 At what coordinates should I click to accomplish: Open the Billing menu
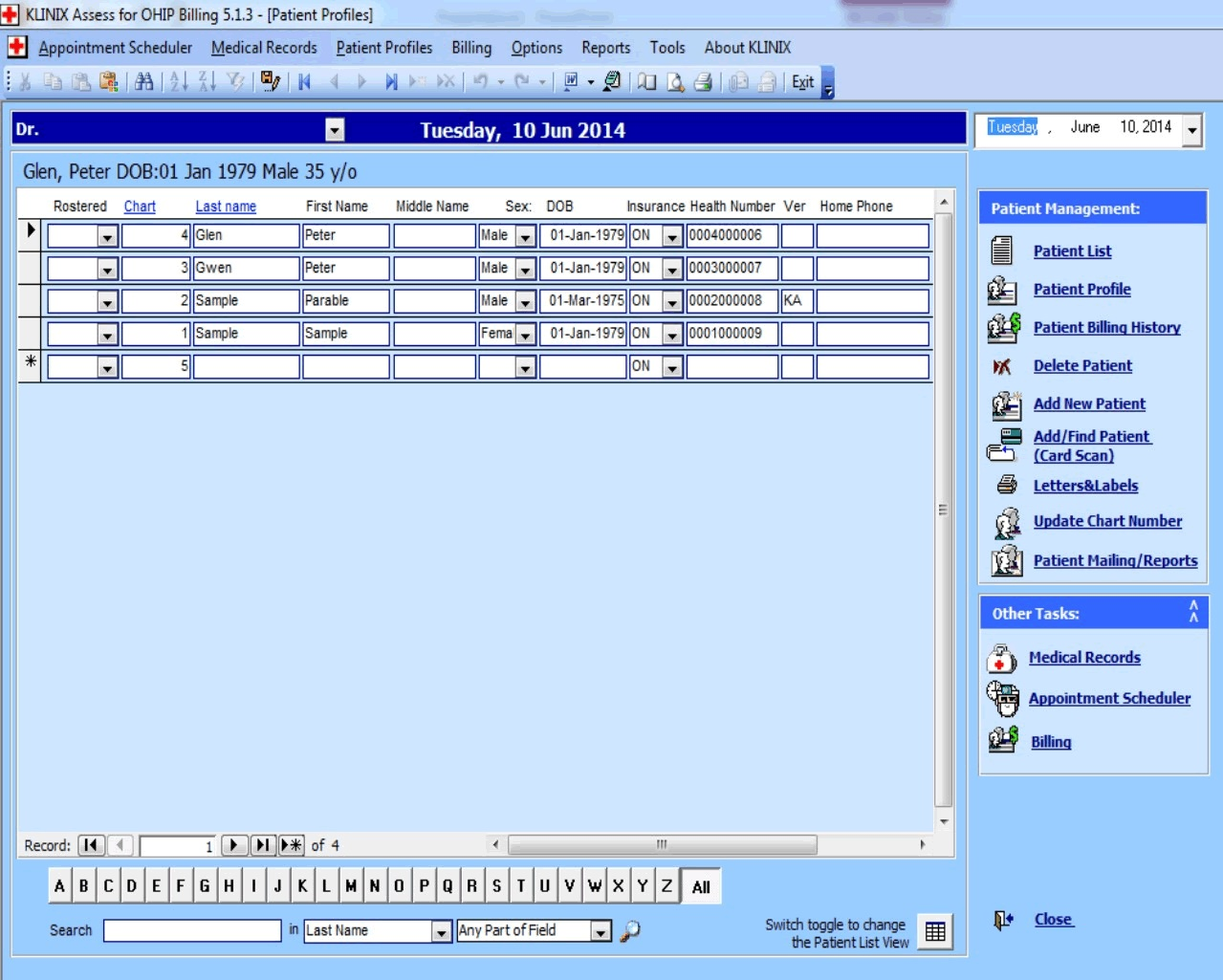(471, 48)
